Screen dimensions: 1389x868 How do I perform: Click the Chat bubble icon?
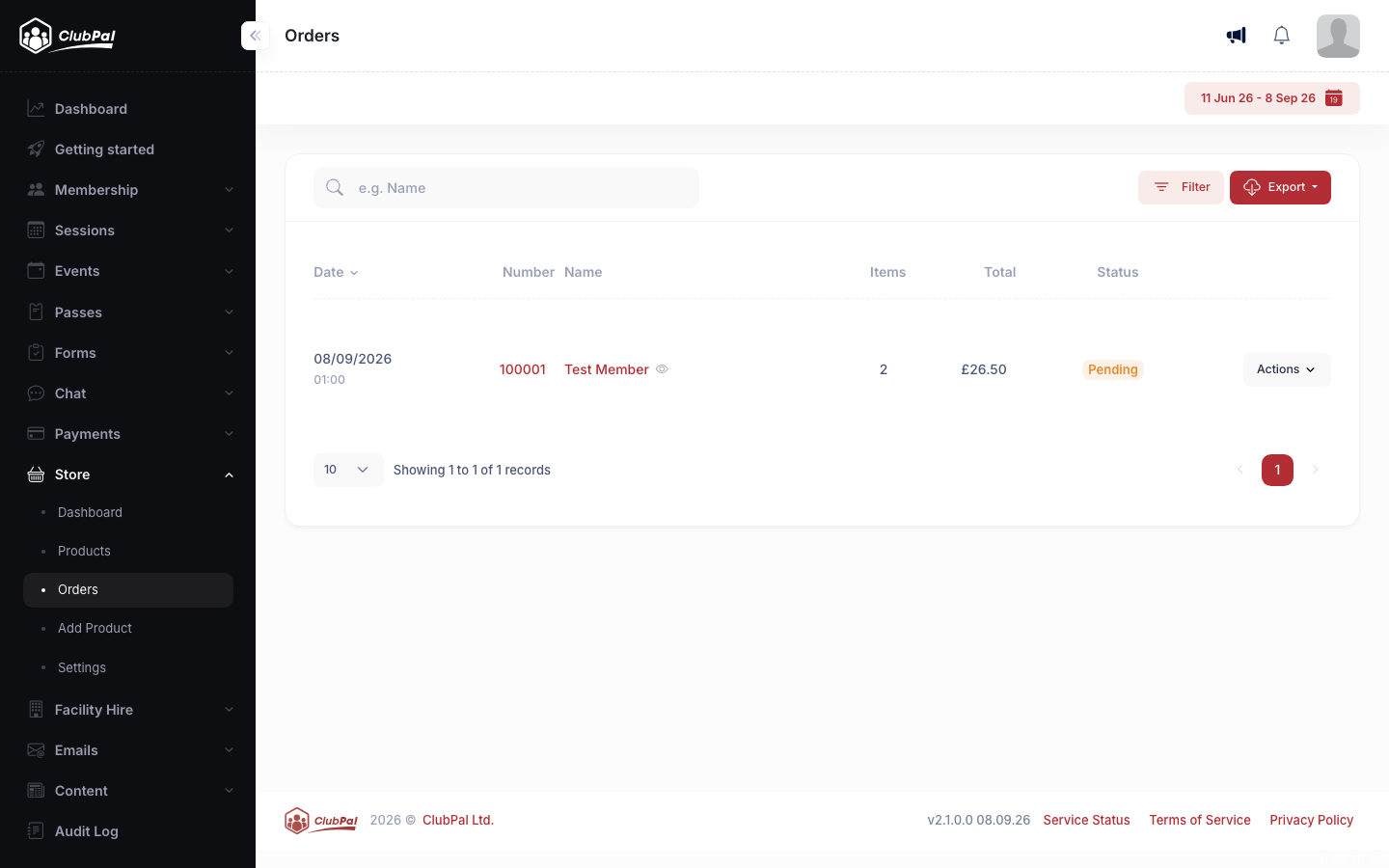(x=36, y=393)
